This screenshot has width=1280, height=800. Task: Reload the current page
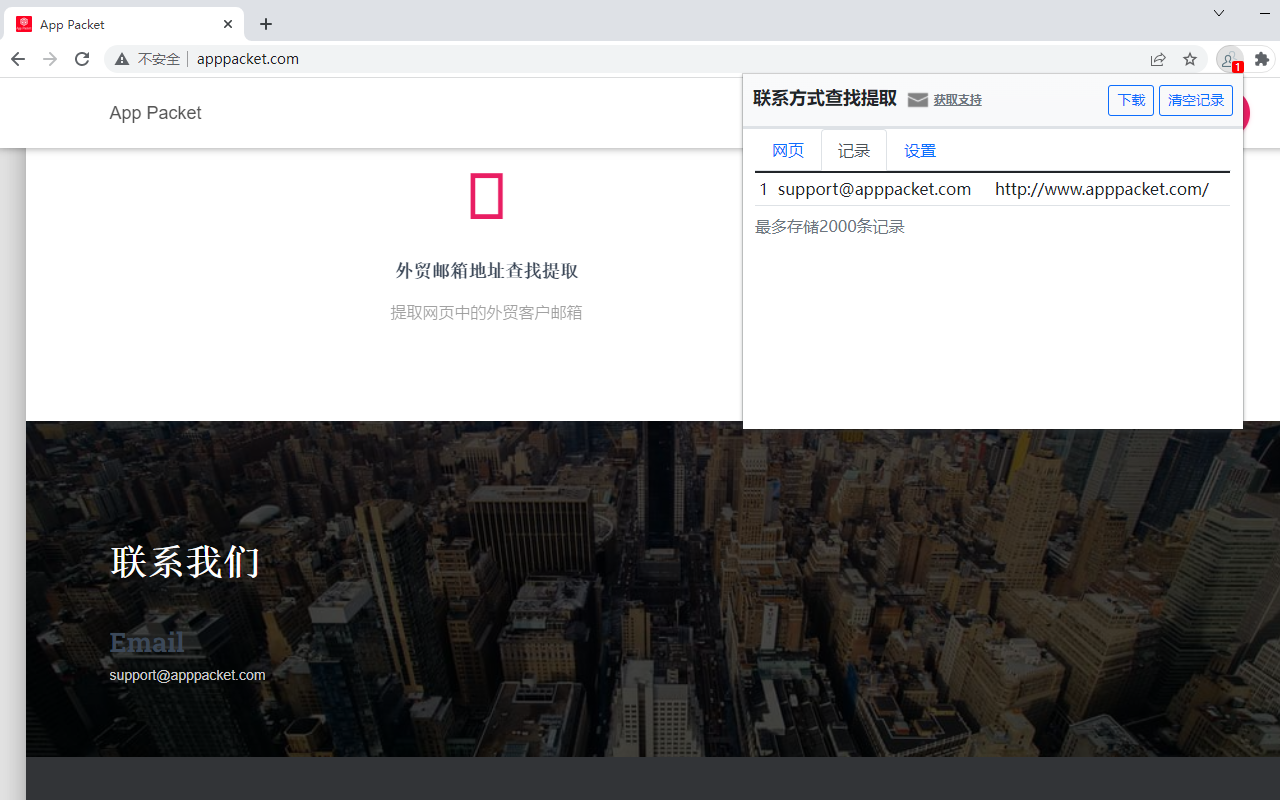[81, 59]
